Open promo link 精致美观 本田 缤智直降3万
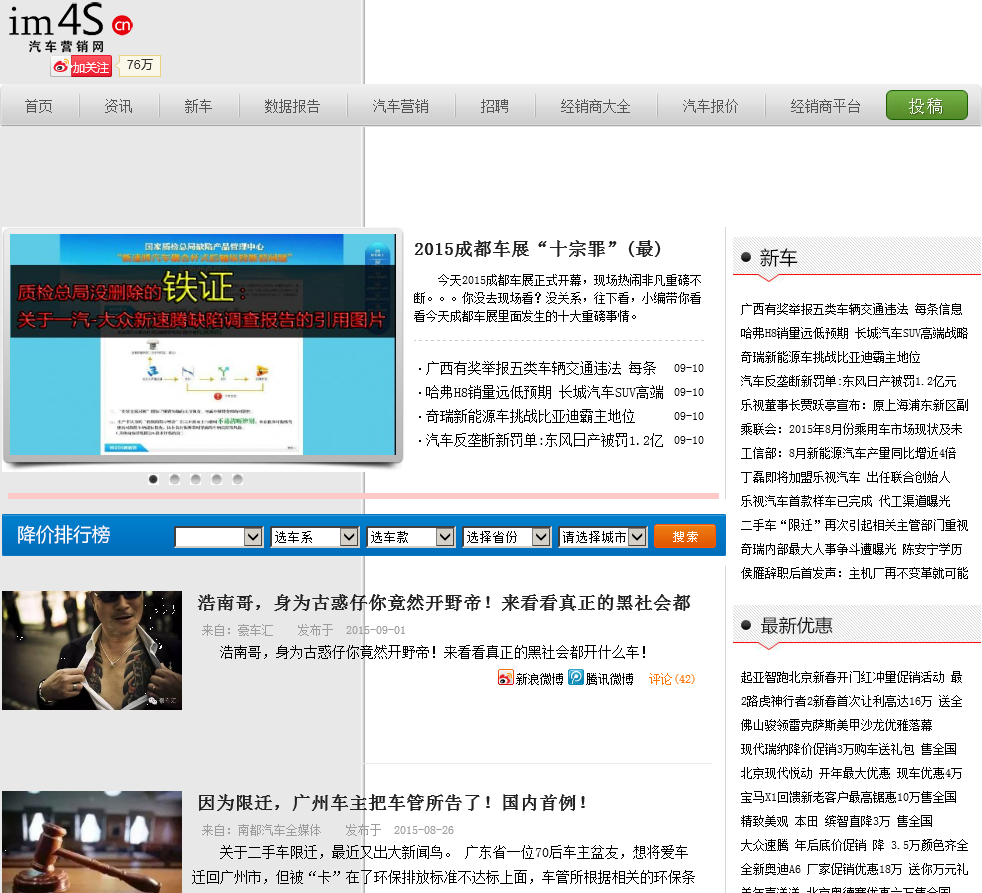Screen dimensions: 982x893 click(x=836, y=821)
